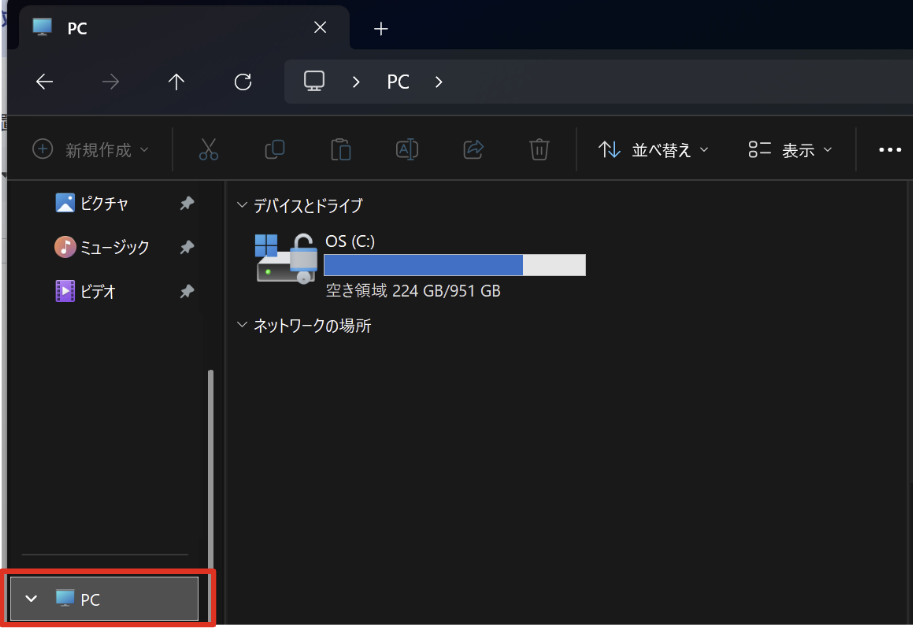Select the rename icon

pyautogui.click(x=407, y=150)
